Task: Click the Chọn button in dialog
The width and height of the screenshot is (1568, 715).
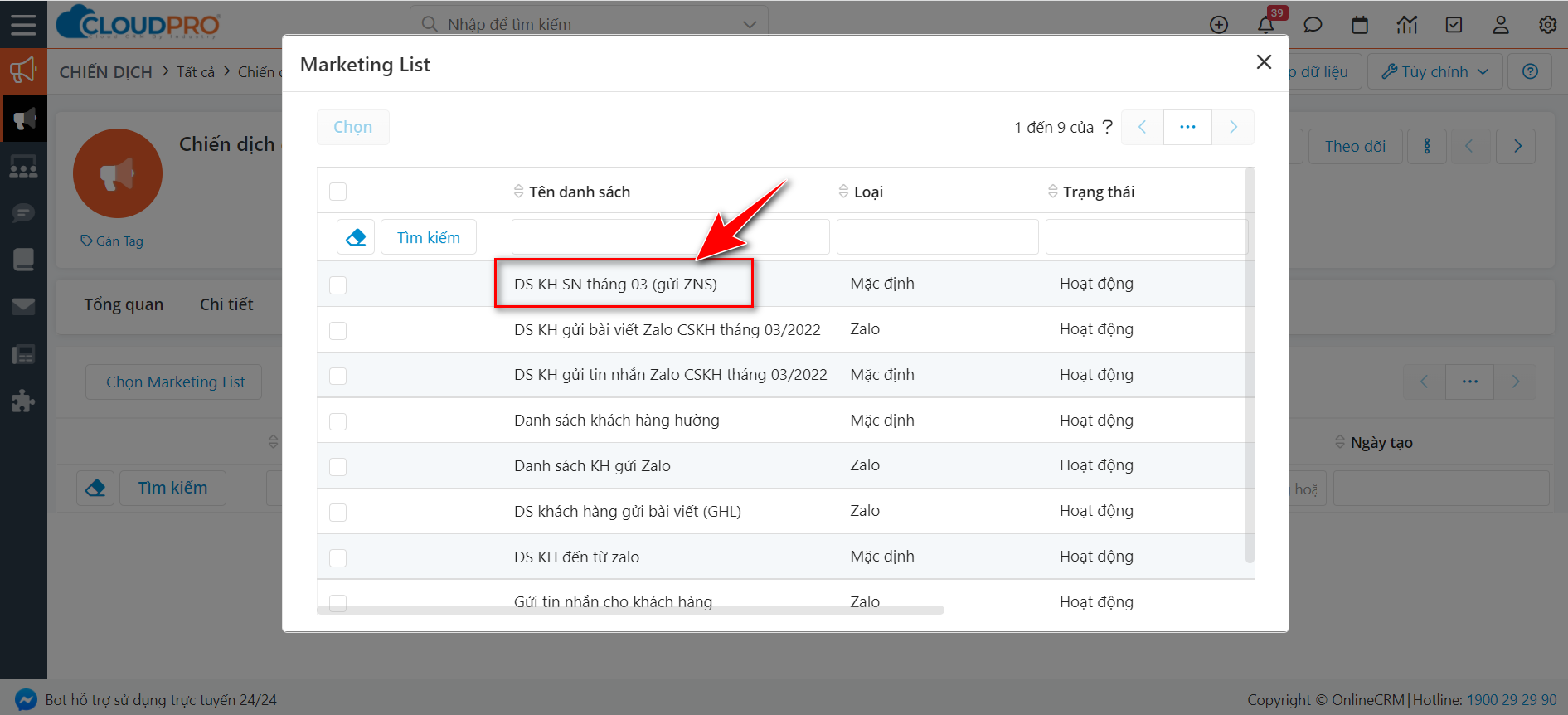Action: click(353, 127)
